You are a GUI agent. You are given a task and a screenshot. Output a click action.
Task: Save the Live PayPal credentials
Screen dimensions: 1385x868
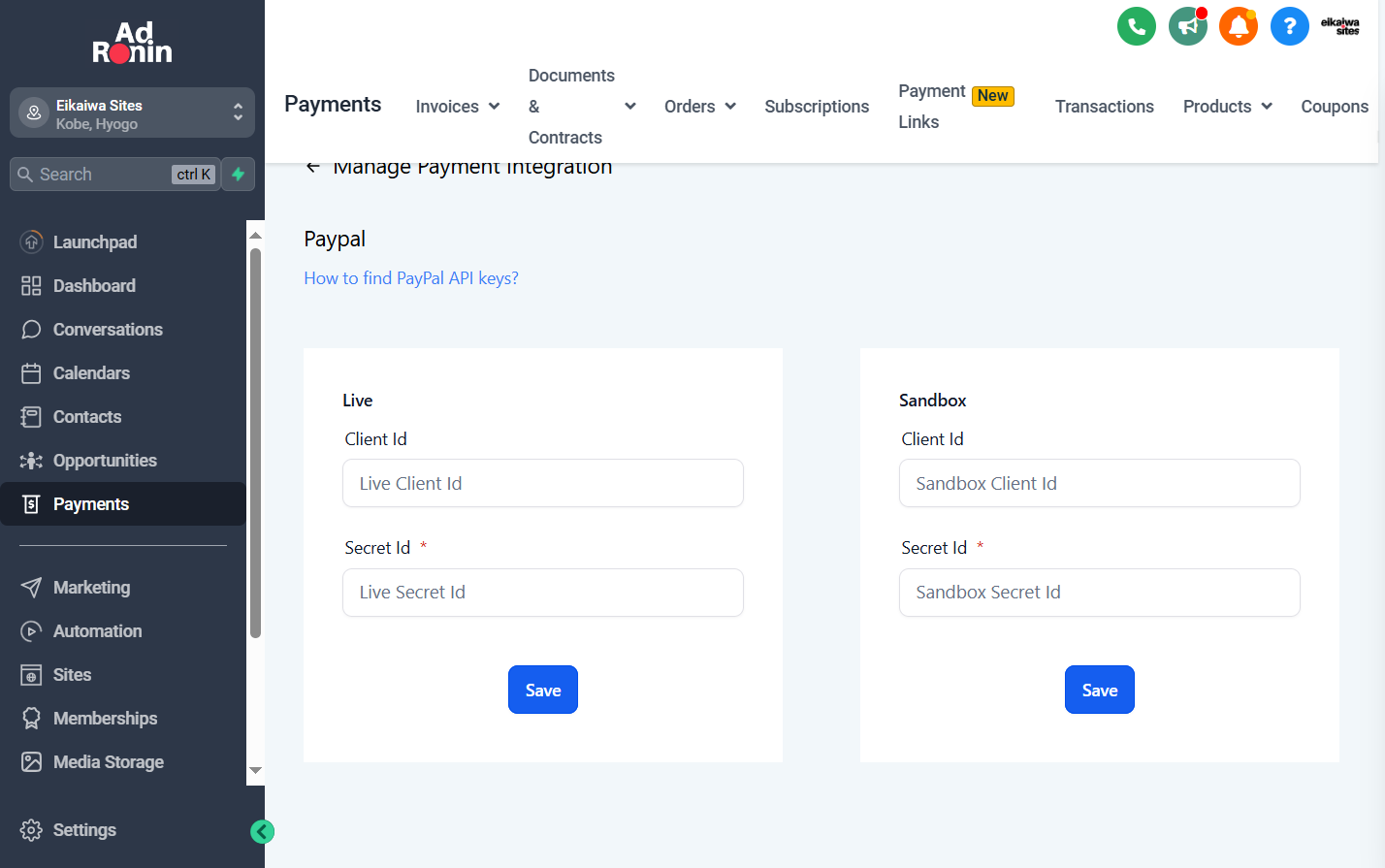click(x=543, y=690)
